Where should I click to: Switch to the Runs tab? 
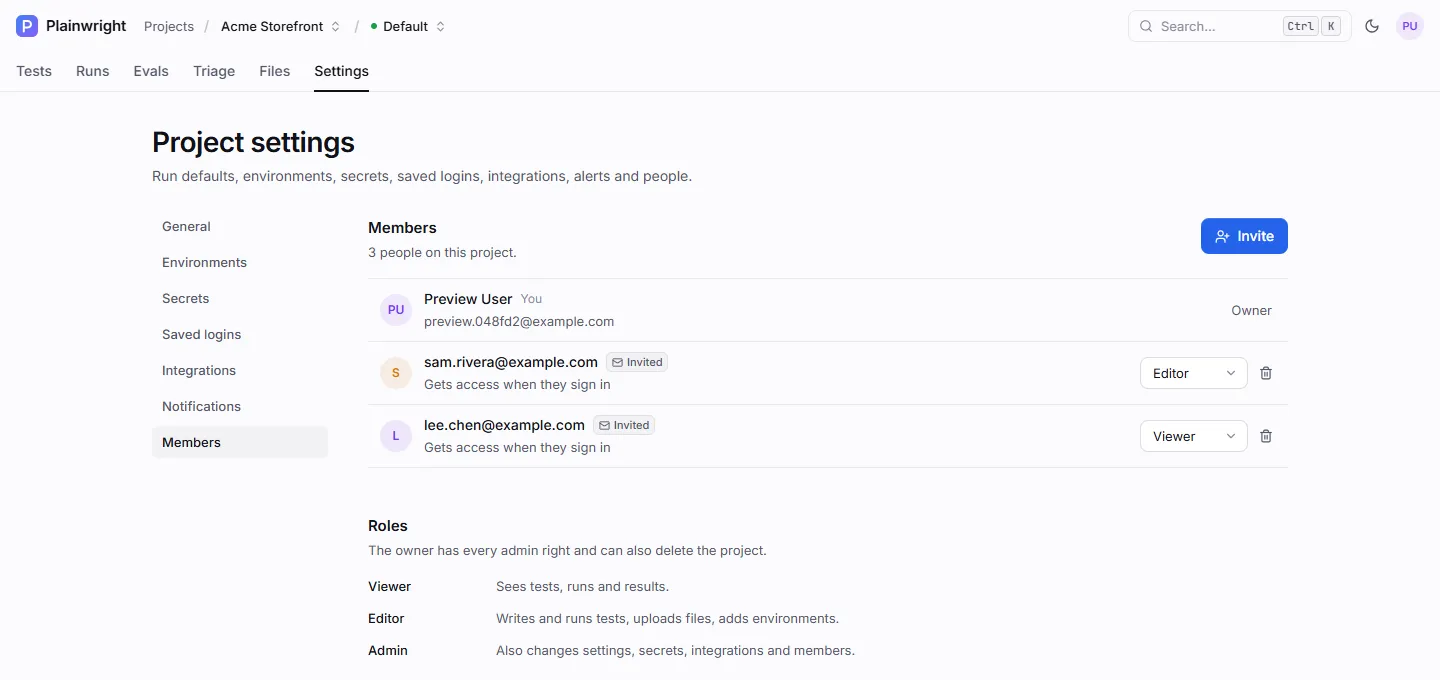click(93, 71)
